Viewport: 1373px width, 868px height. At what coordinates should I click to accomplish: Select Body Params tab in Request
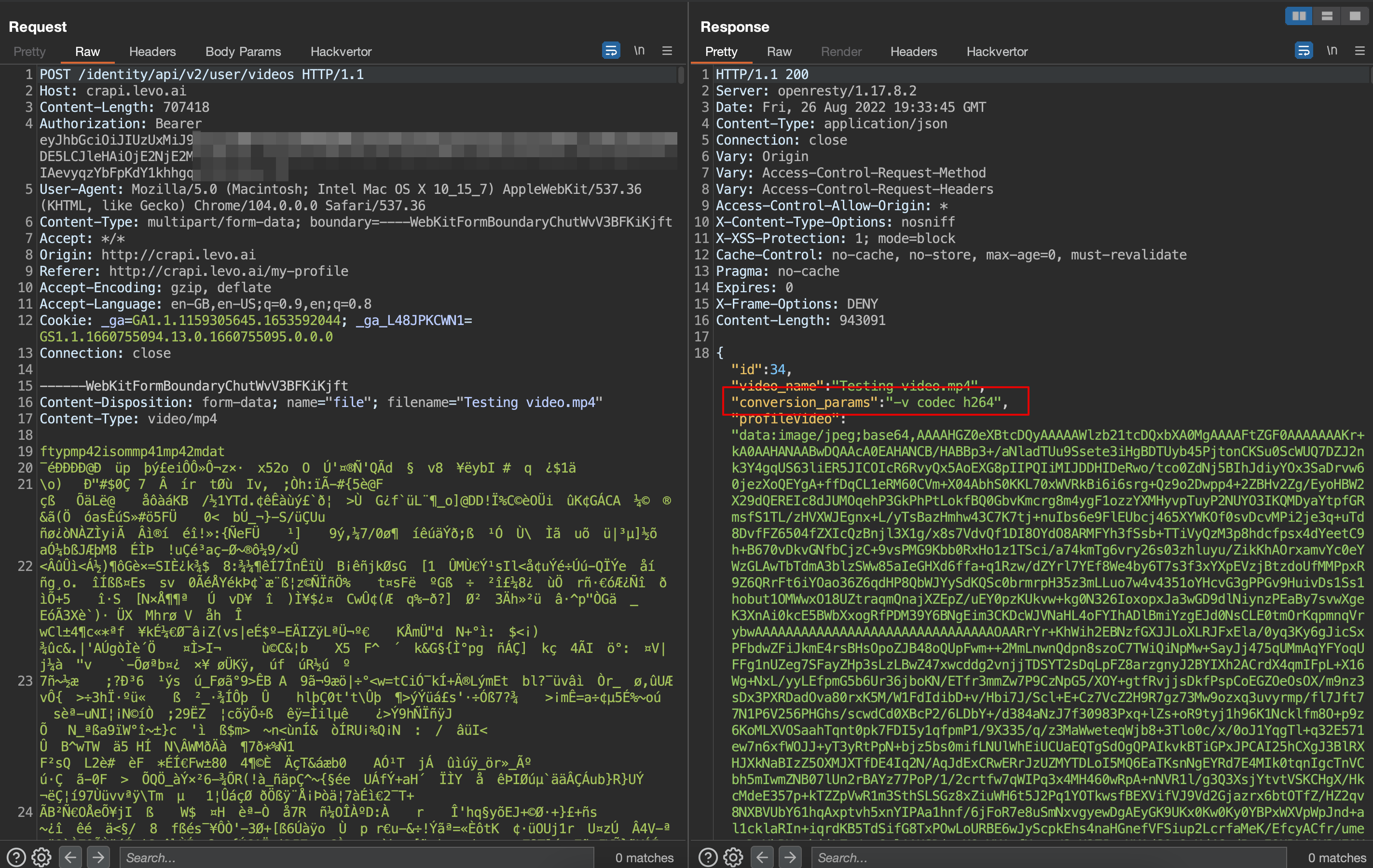(243, 51)
